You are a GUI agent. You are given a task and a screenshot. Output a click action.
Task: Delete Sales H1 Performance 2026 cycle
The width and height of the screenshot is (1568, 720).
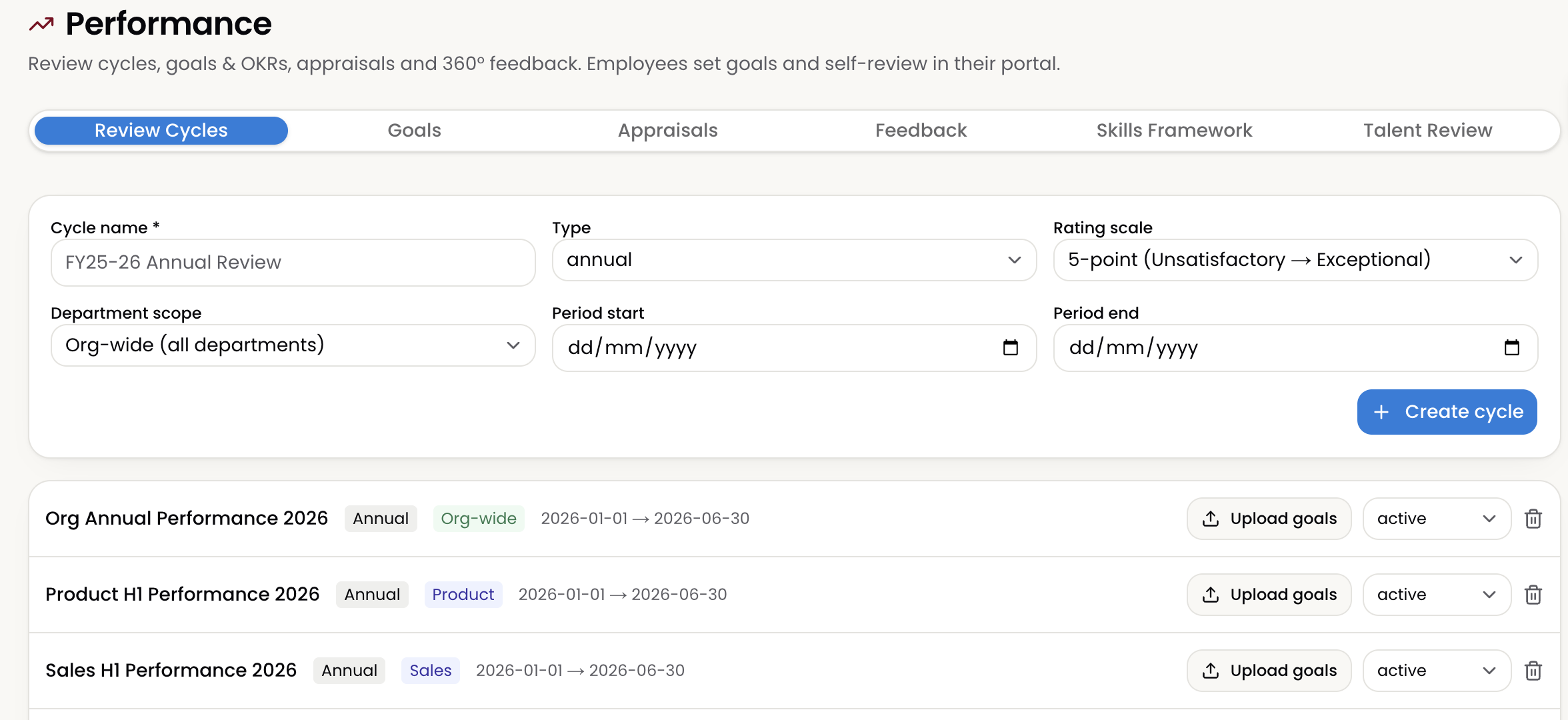coord(1533,671)
